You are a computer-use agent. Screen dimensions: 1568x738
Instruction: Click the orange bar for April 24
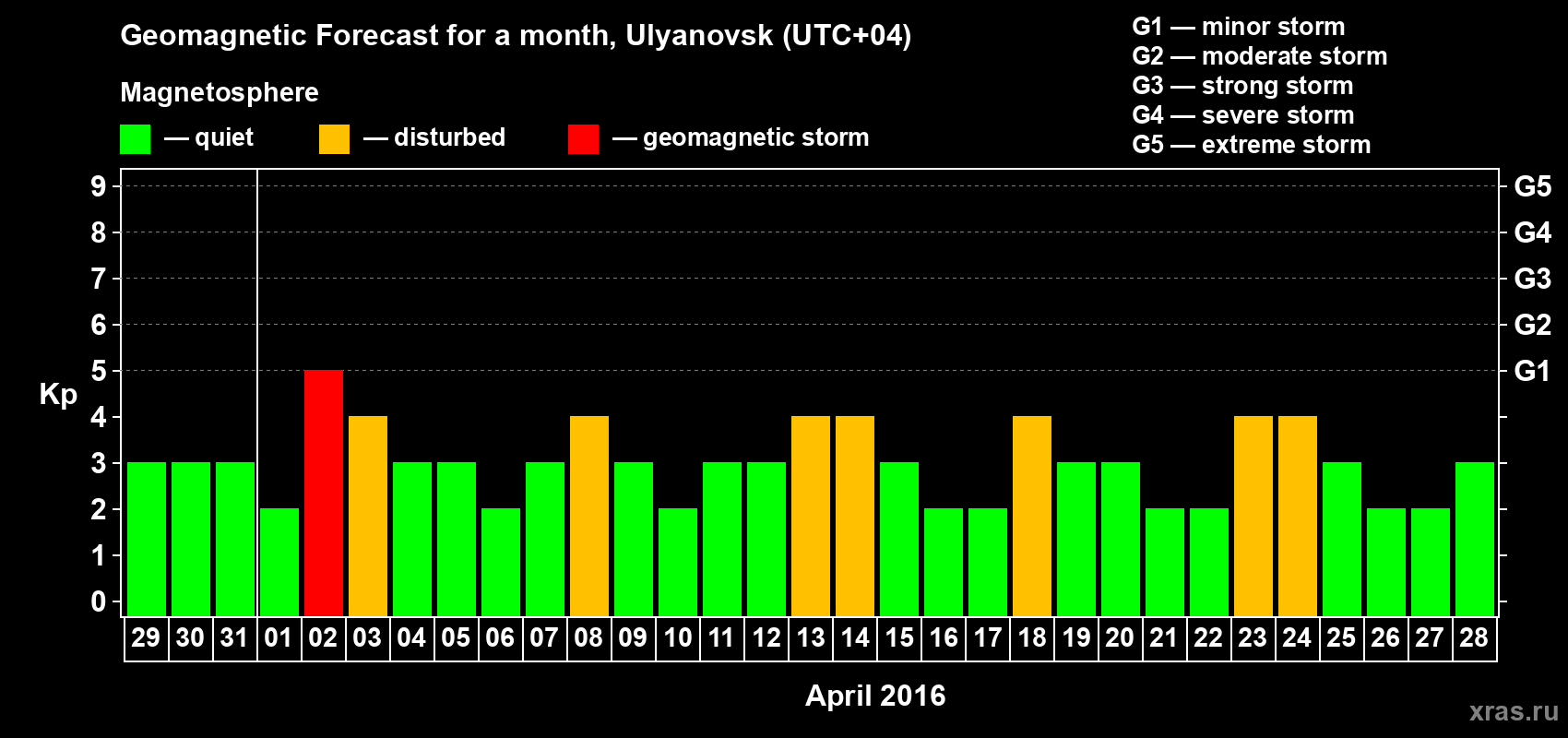[1298, 516]
